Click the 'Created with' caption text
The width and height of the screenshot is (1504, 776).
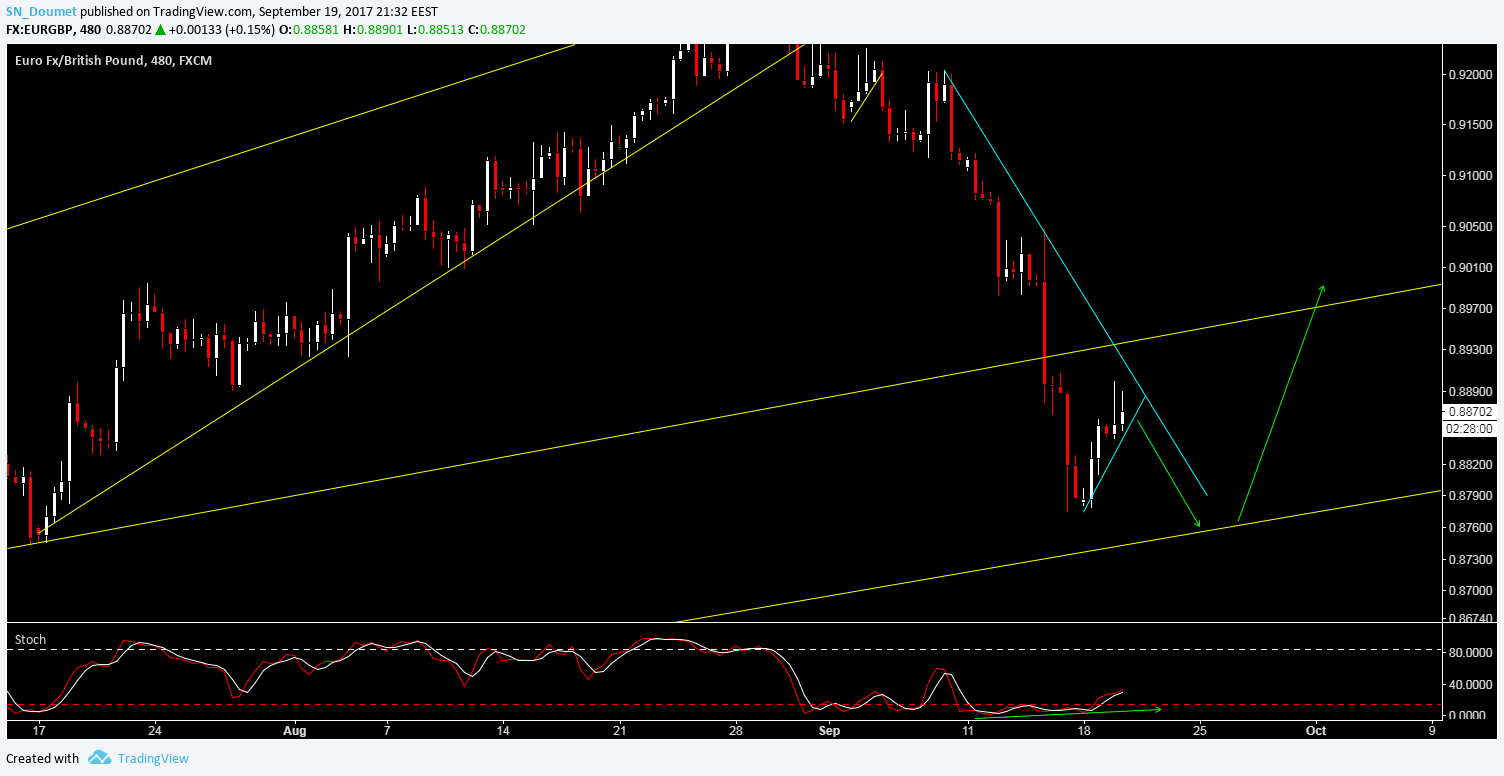pos(42,758)
